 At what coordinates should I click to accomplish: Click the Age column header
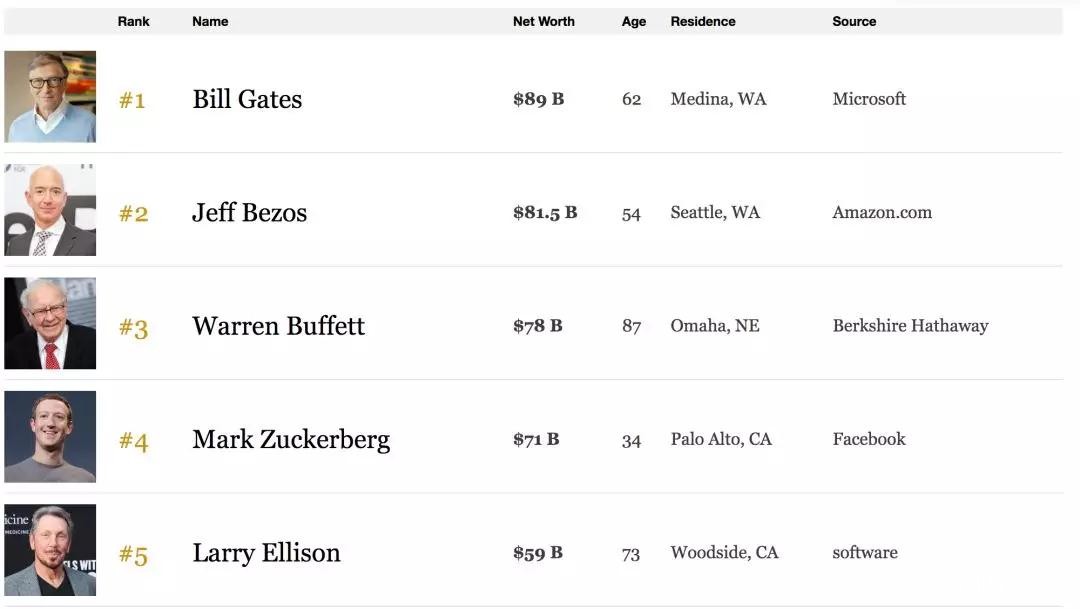click(634, 21)
